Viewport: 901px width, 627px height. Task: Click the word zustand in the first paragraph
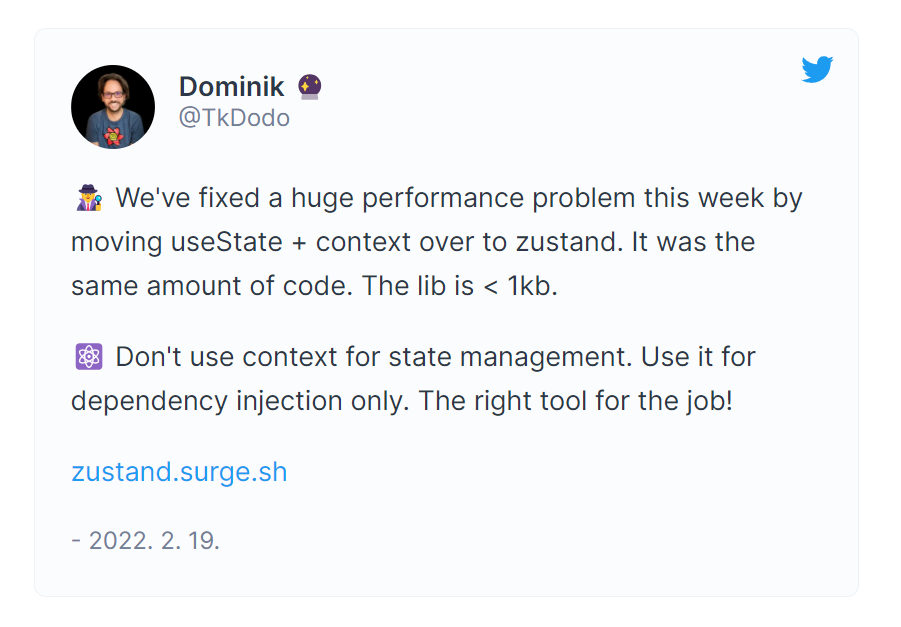coord(569,242)
